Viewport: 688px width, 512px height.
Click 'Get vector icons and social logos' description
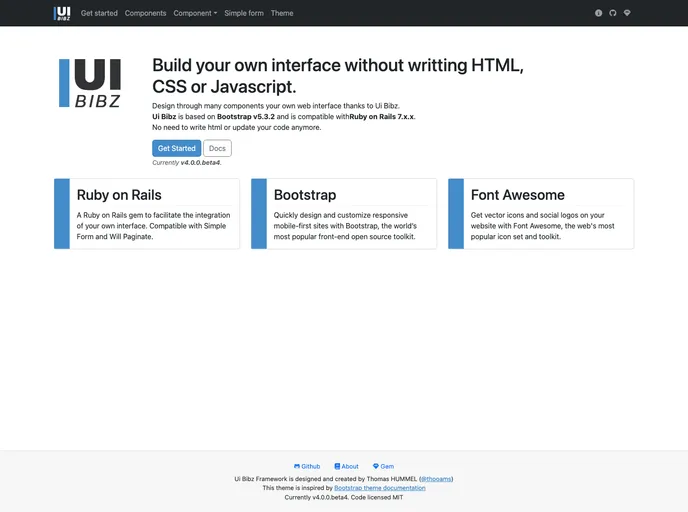[x=543, y=226]
